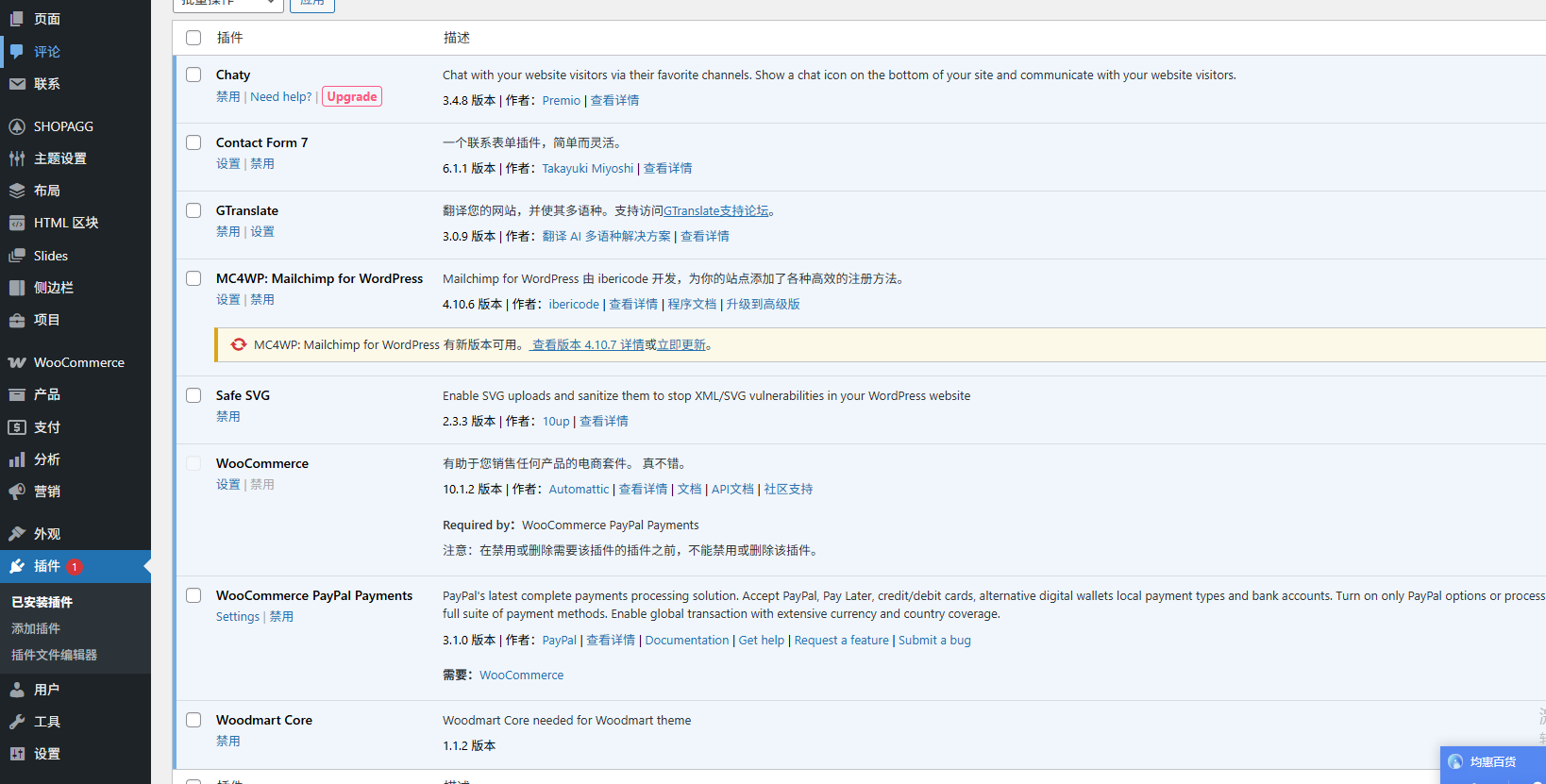
Task: Click 设置 under Contact Form 7
Action: (228, 163)
